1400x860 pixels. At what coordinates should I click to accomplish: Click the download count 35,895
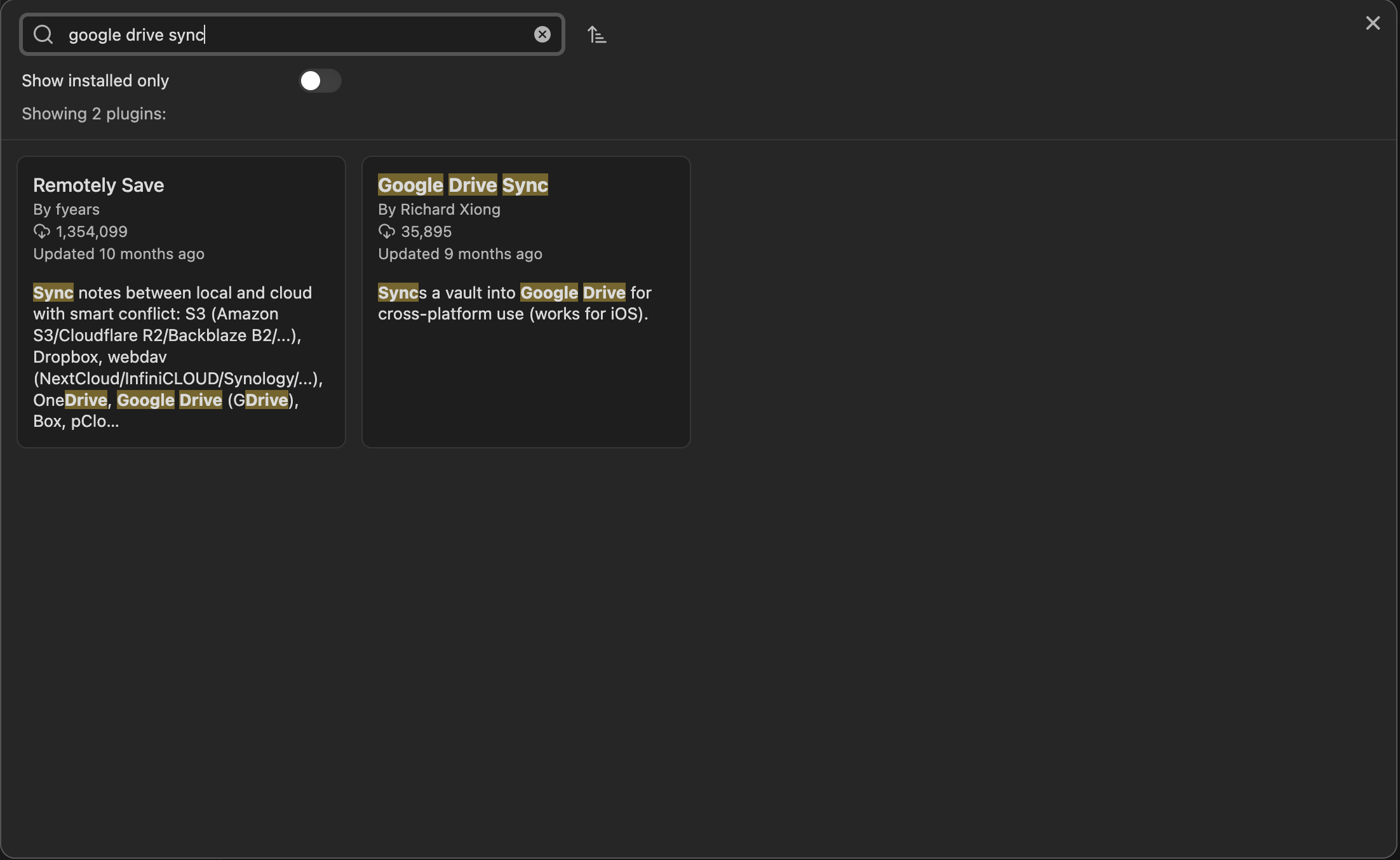coord(426,232)
